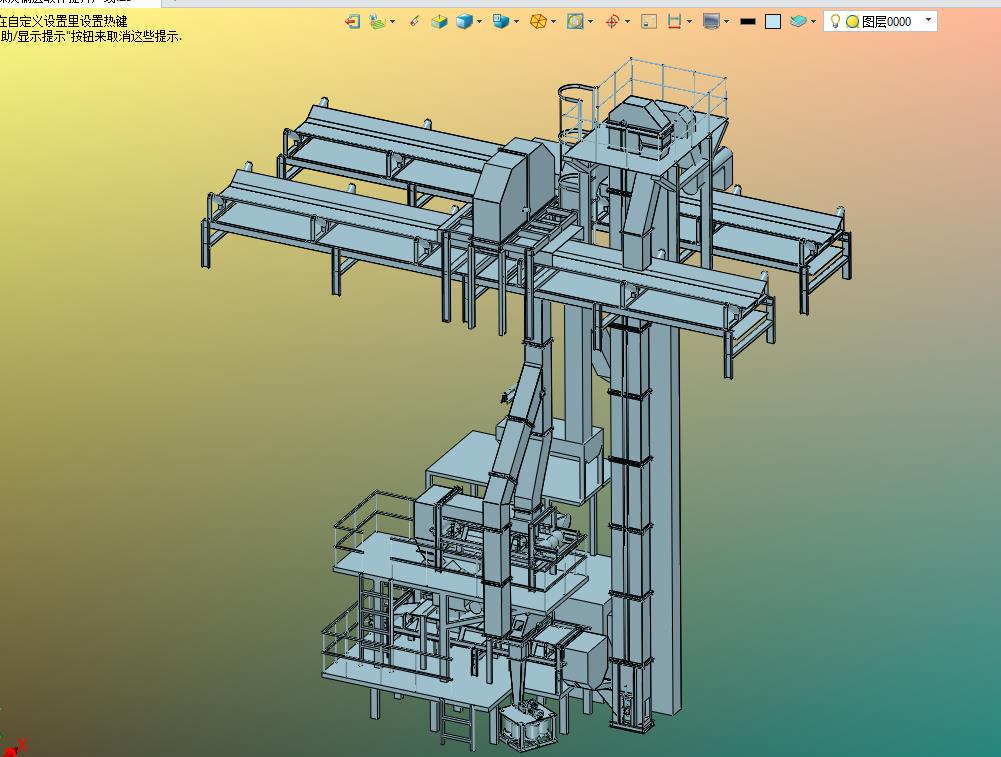This screenshot has width=1001, height=757.
Task: Click the red crosshair target icon
Action: 612,21
